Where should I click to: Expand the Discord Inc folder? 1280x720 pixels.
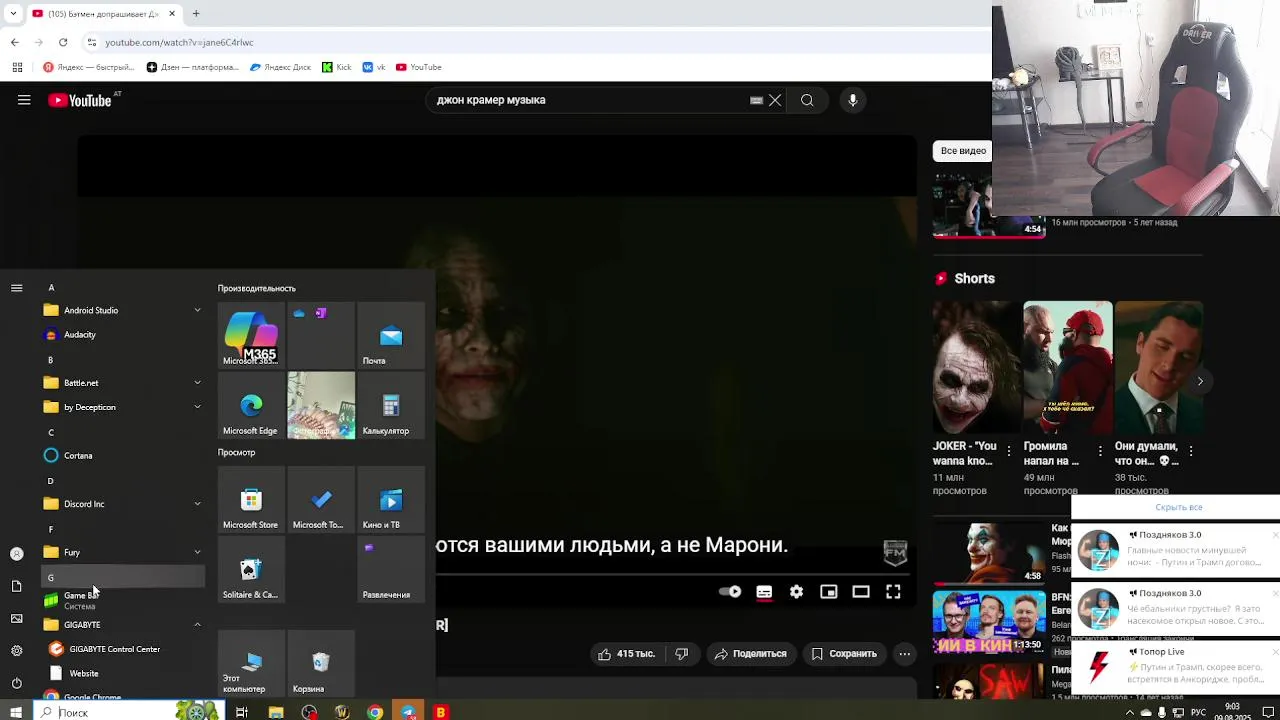tap(123, 504)
